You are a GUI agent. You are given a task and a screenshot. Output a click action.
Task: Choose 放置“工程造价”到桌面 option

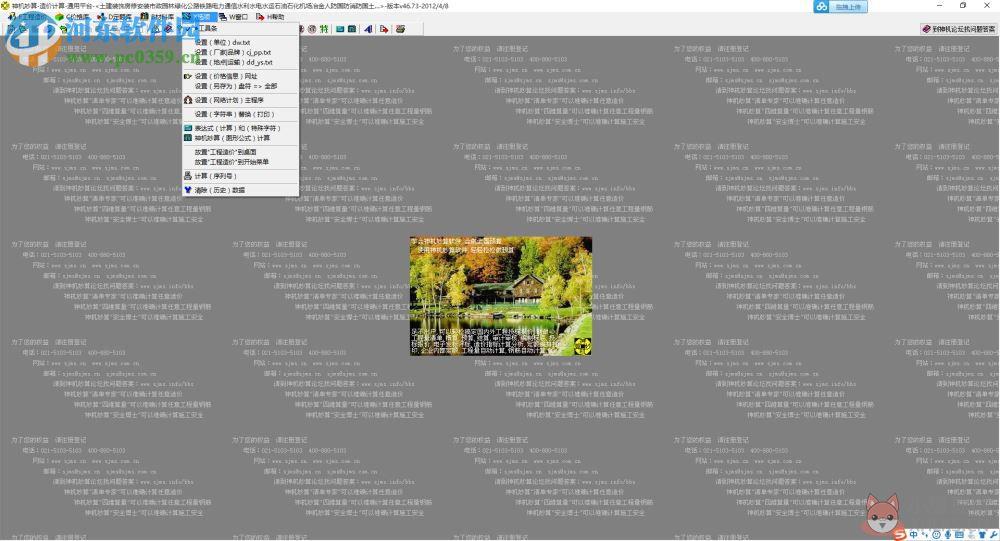(x=240, y=152)
